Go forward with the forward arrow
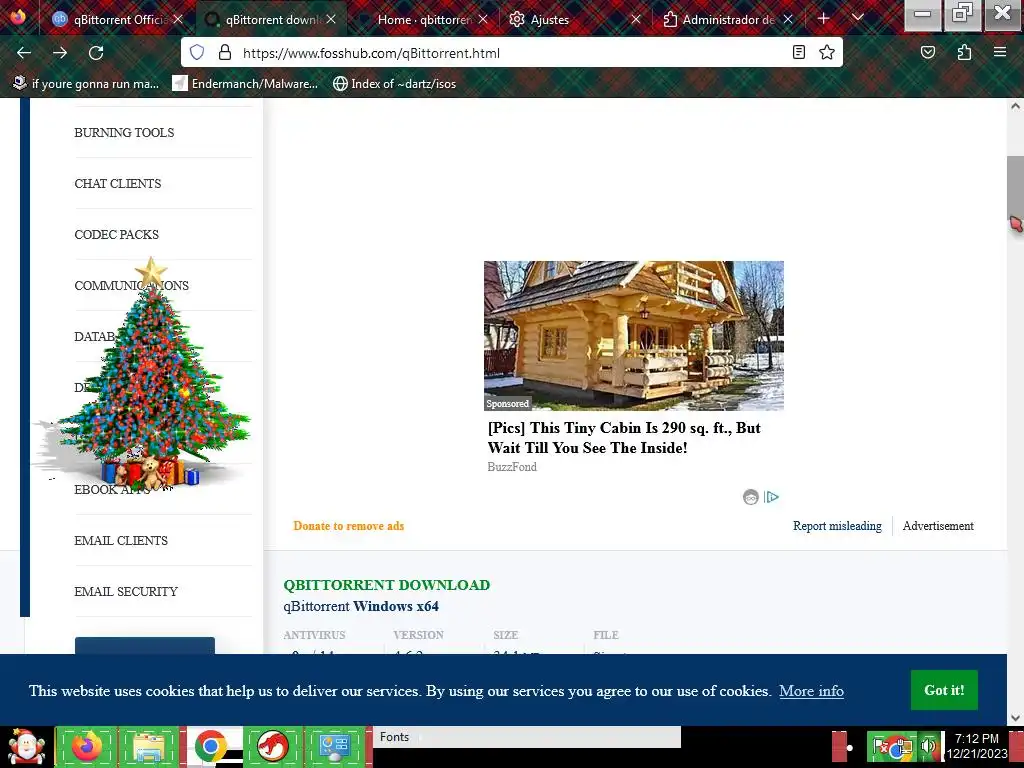Image resolution: width=1024 pixels, height=768 pixels. pyautogui.click(x=60, y=53)
